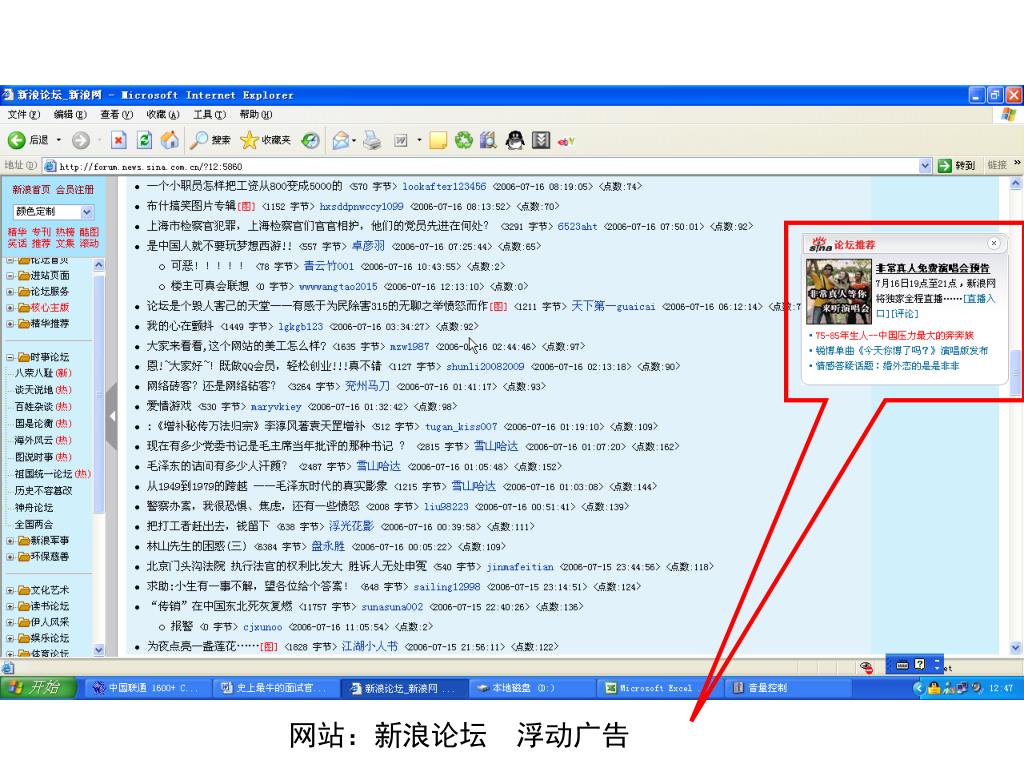Click the Mail envelope icon
Screen dimensions: 1024x768
coord(340,140)
